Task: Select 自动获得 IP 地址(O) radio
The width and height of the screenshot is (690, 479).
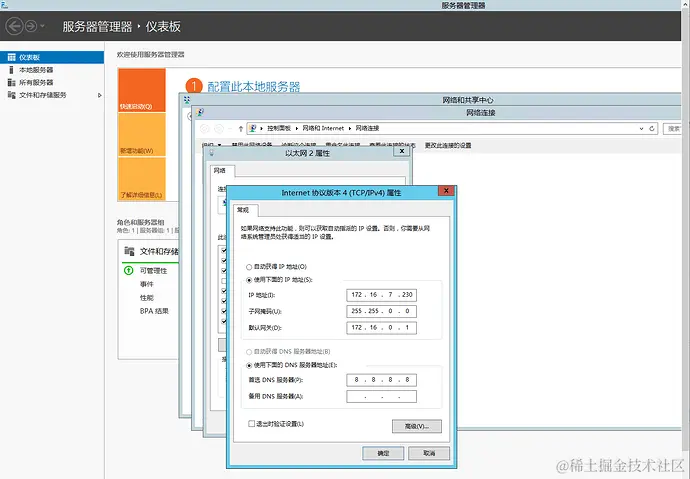Action: tap(249, 267)
